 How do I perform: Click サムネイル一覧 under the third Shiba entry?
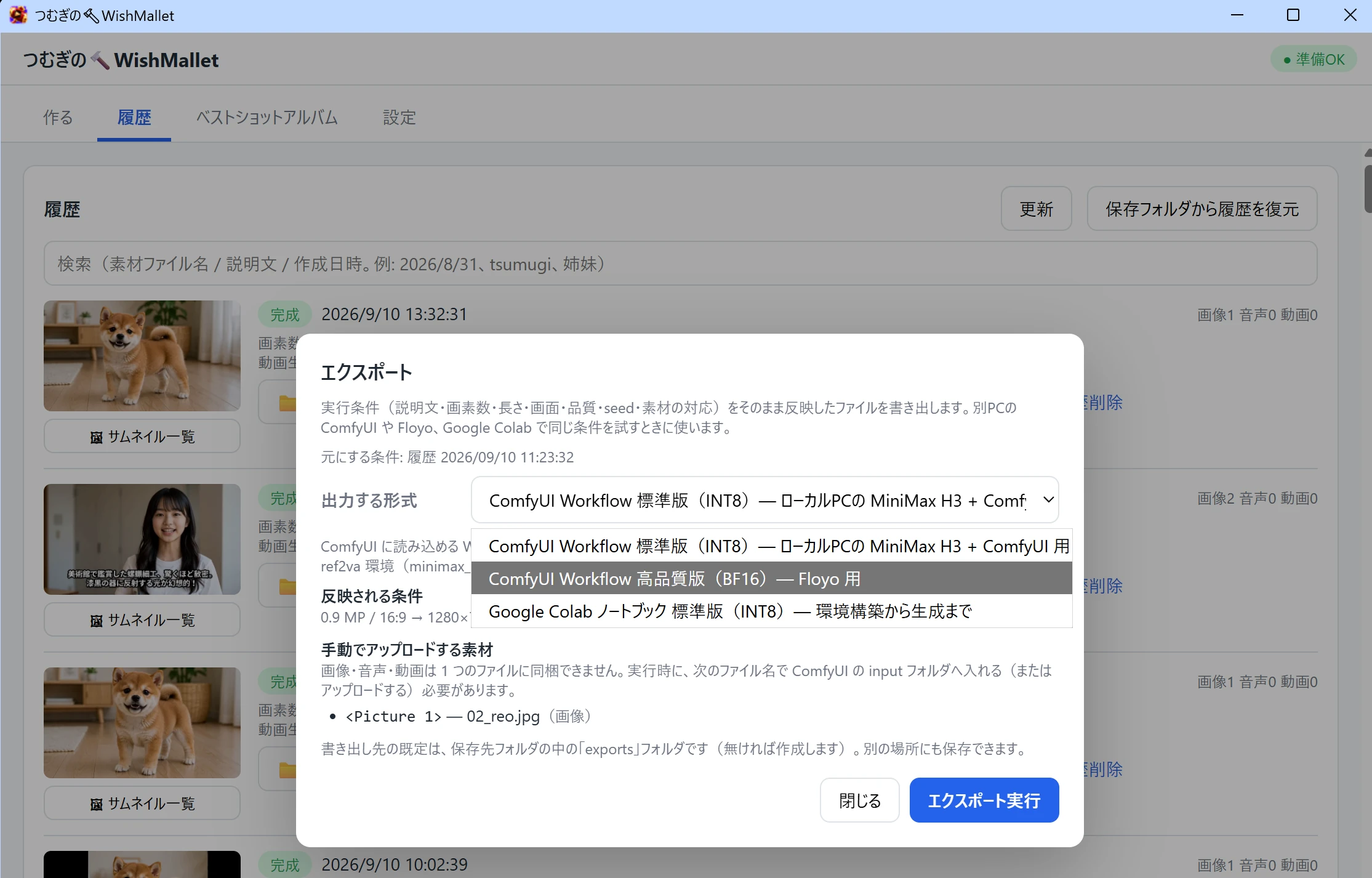[142, 803]
